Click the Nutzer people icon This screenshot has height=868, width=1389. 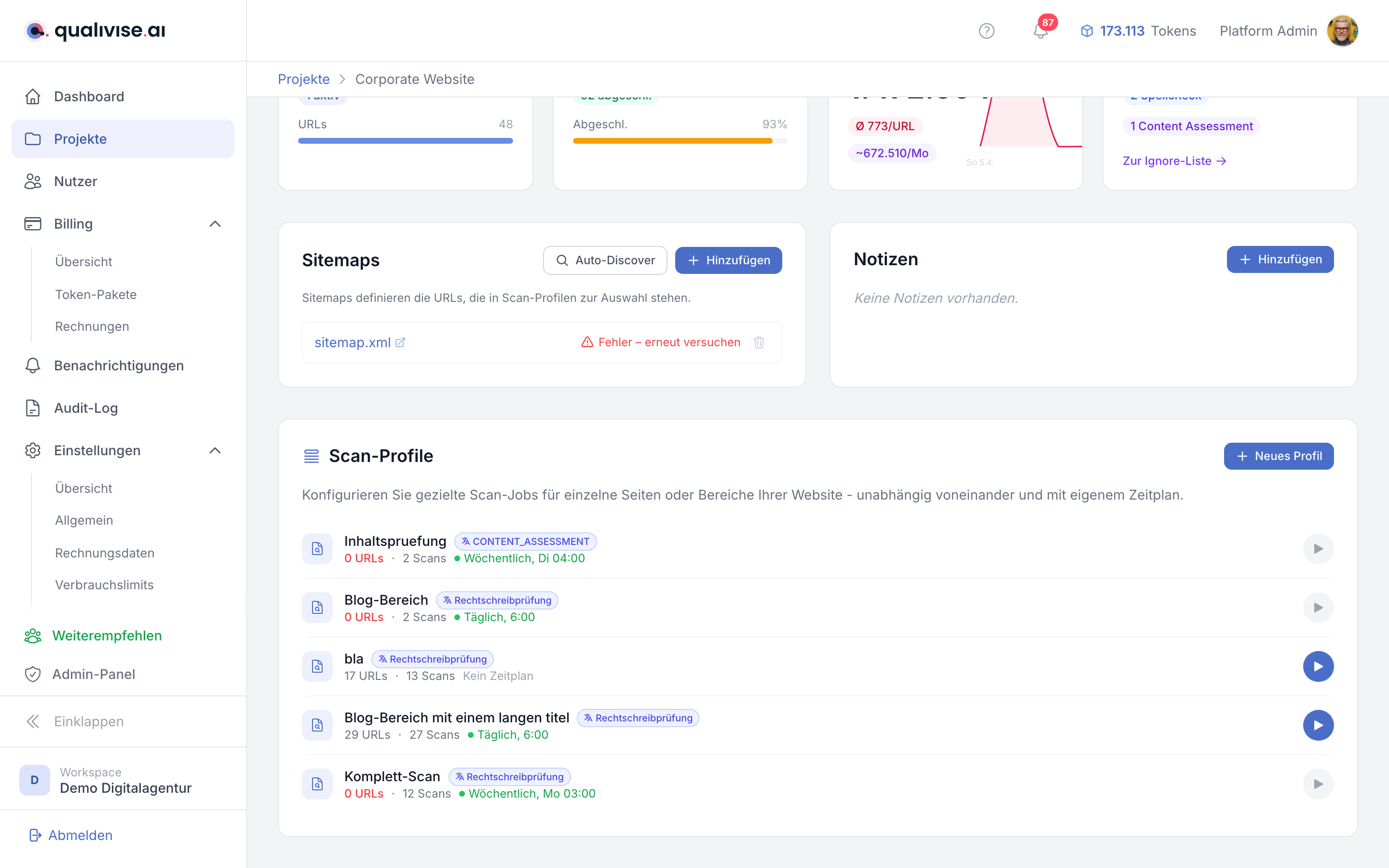click(x=33, y=181)
